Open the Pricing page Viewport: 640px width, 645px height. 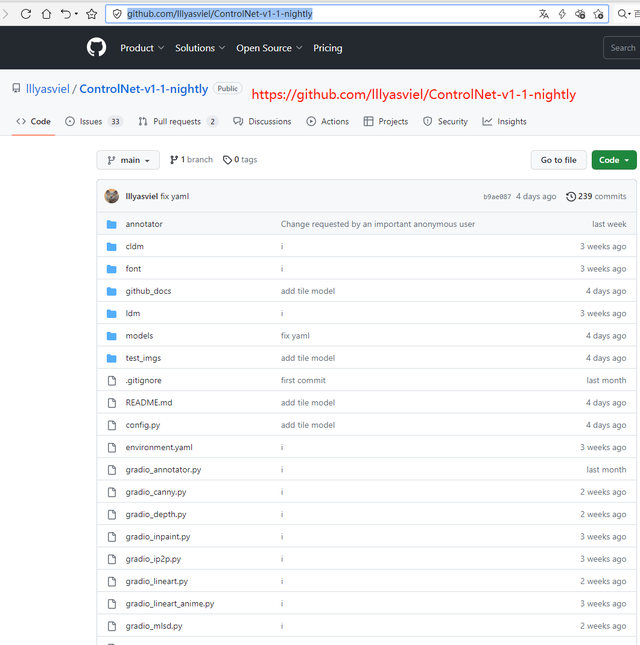point(327,48)
